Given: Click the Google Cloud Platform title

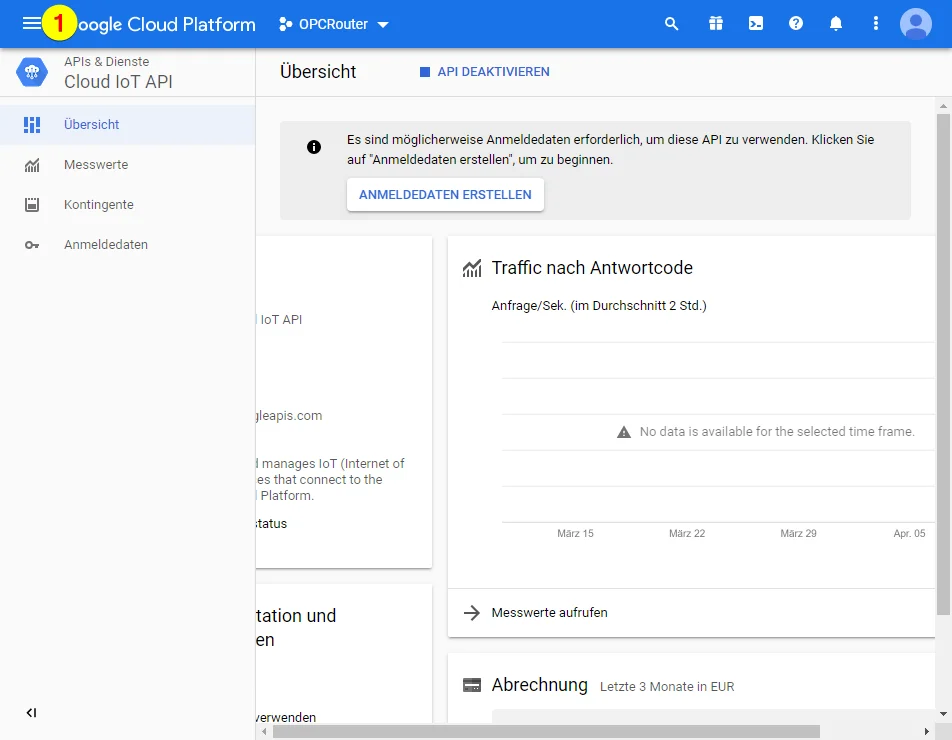Looking at the screenshot, I should (167, 24).
